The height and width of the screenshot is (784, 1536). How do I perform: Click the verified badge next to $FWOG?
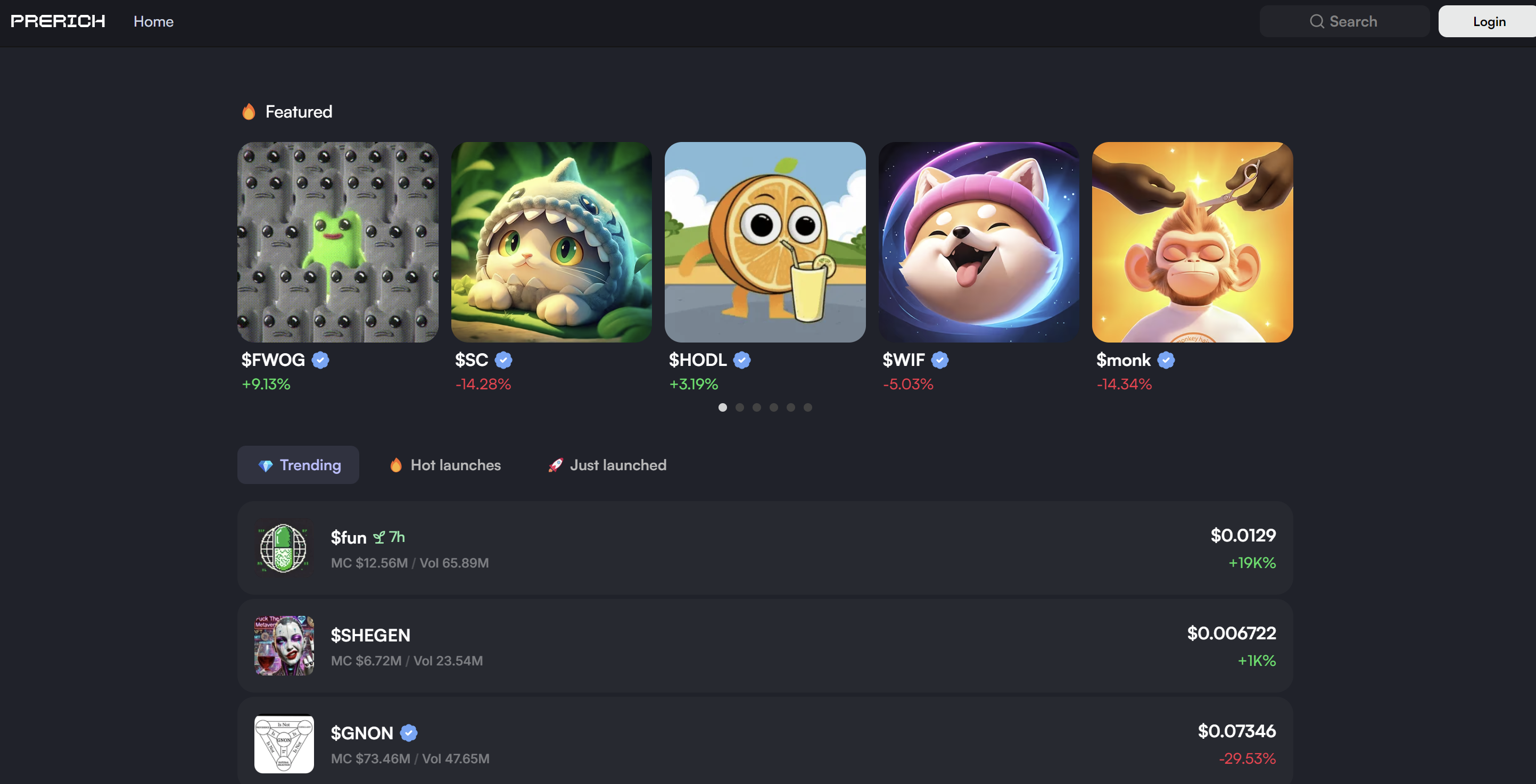pos(320,360)
